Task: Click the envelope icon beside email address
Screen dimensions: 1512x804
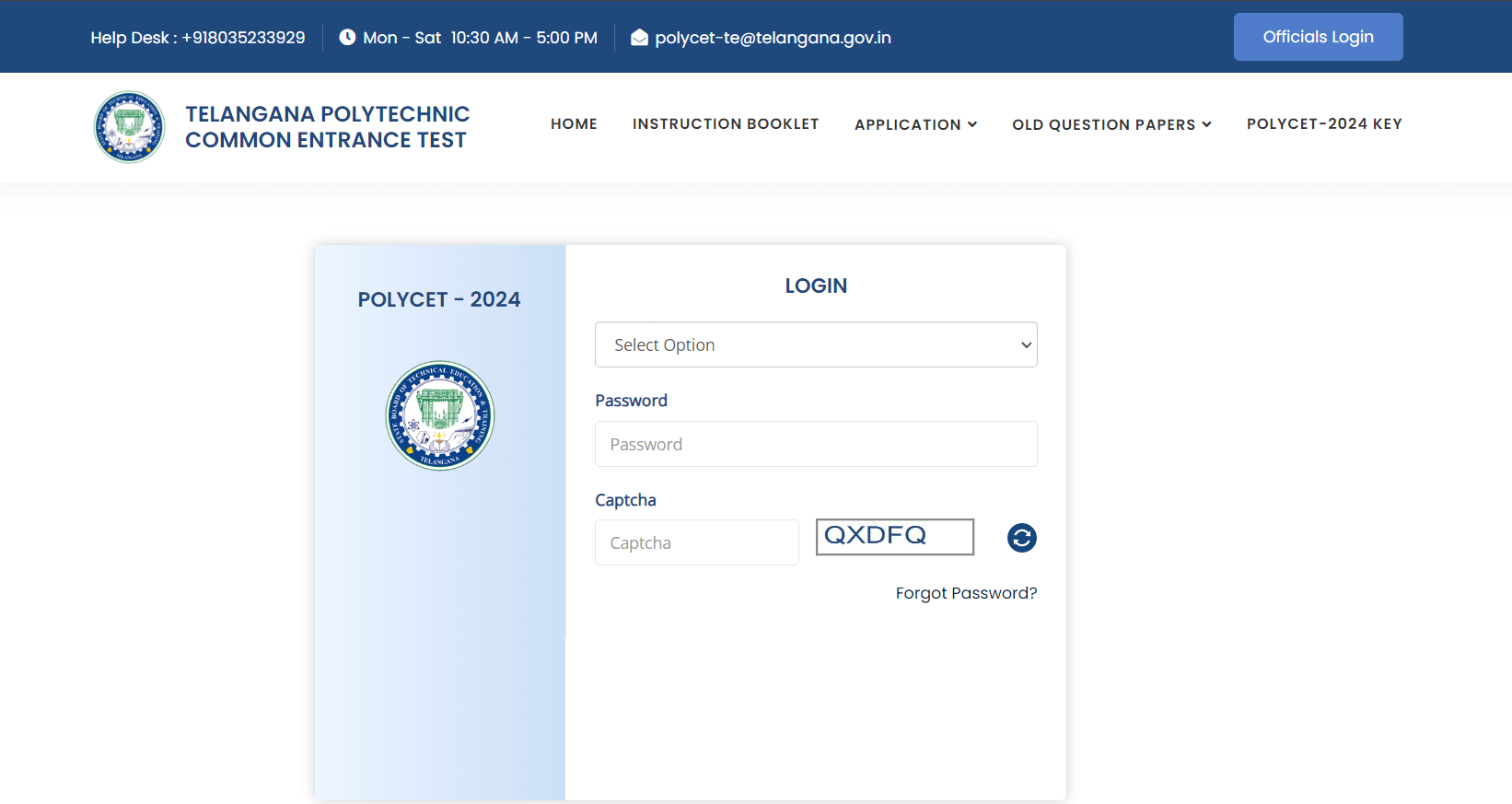Action: [x=639, y=38]
